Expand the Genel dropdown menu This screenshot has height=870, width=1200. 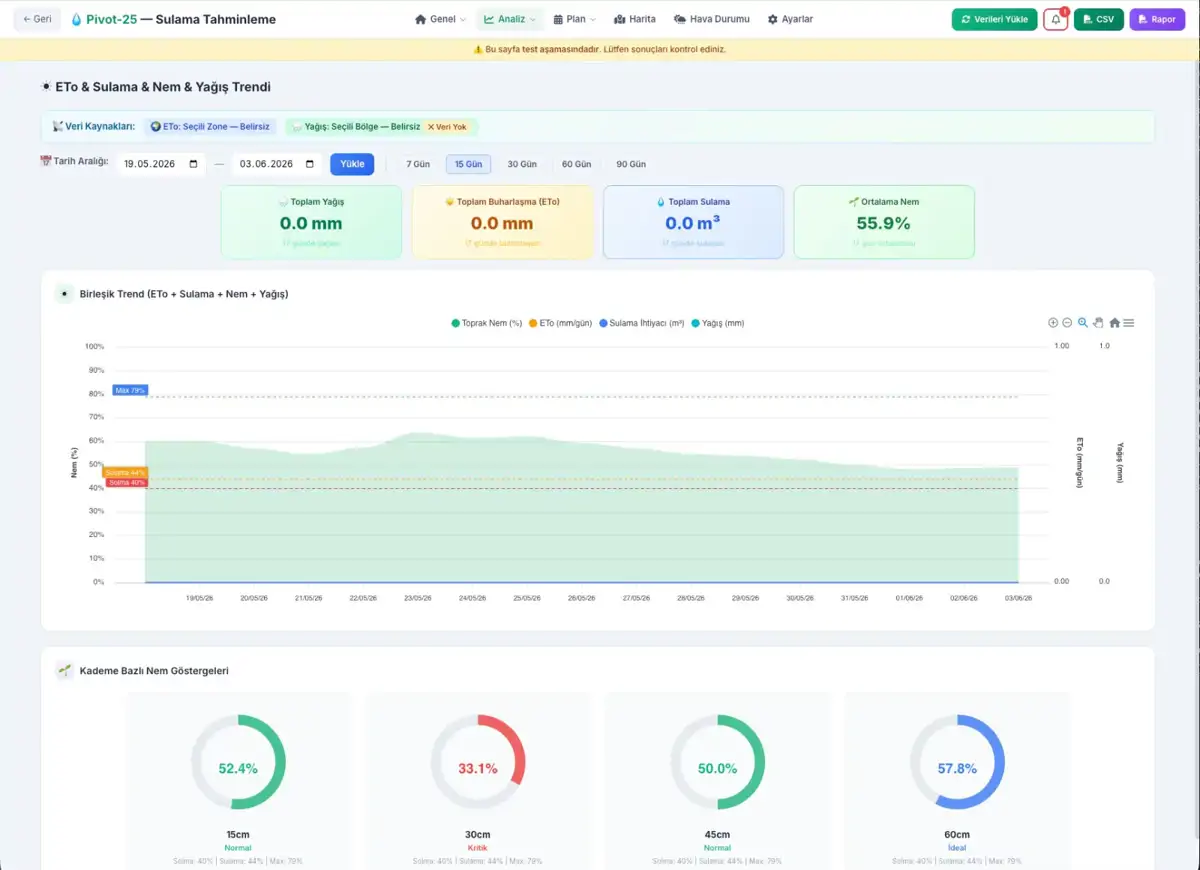coord(441,19)
